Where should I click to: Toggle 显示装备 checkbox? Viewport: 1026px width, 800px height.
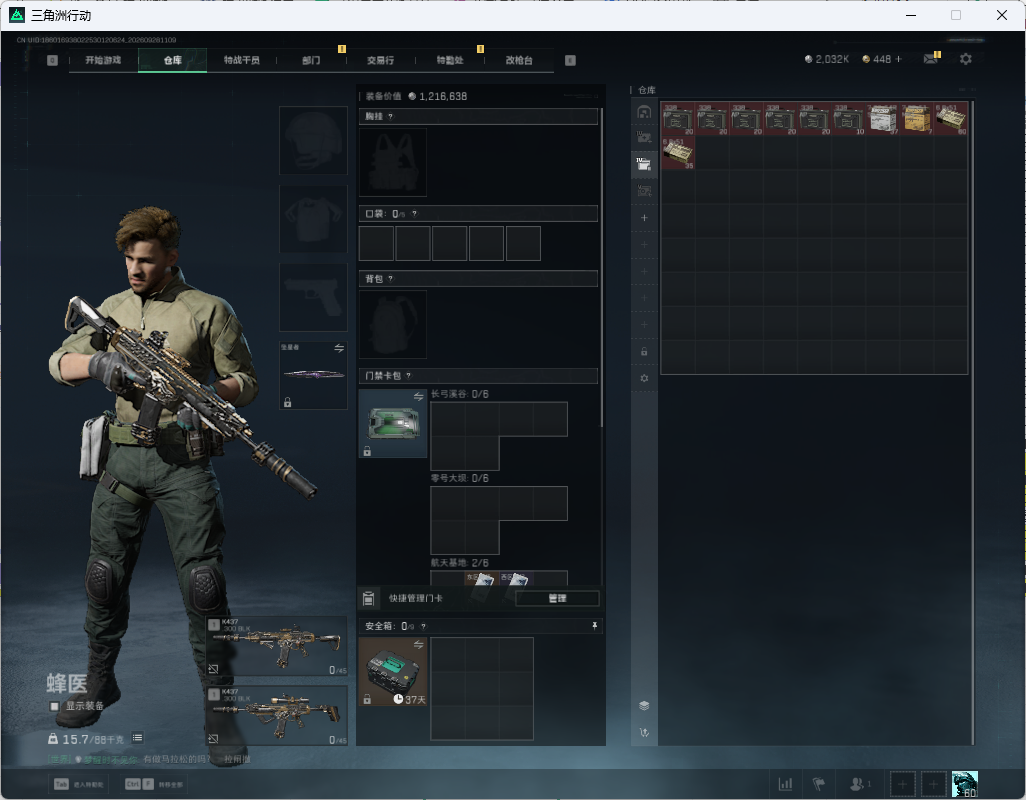coord(55,706)
